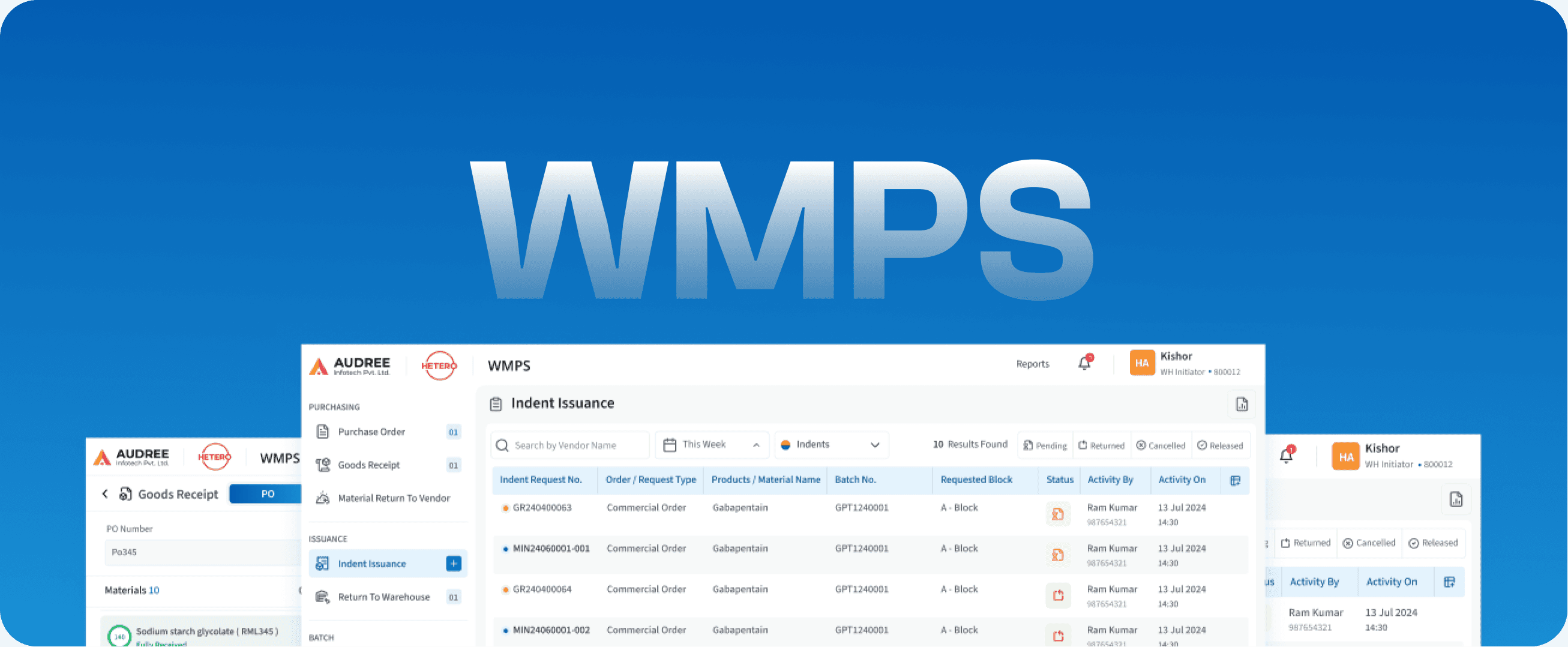Screen dimensions: 1568x647
Task: Select Indent Issuance sidebar item
Action: (387, 564)
